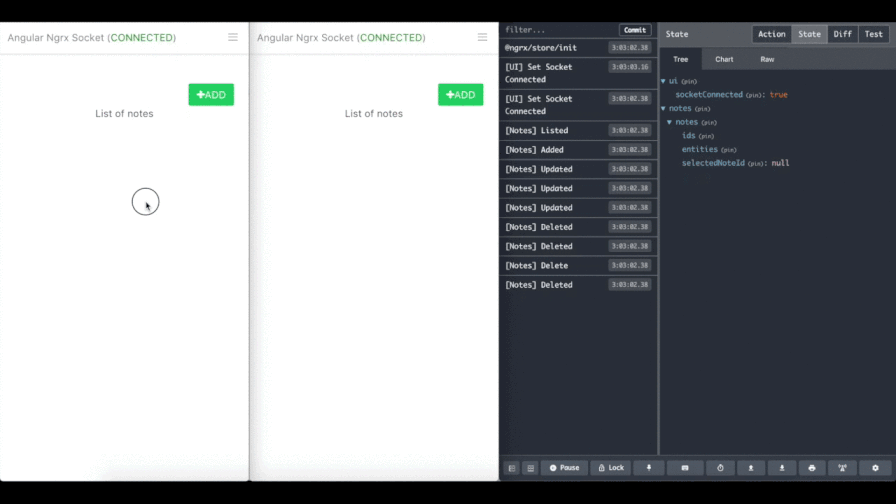The height and width of the screenshot is (504, 896).
Task: Switch to the Diff inspector tab
Action: pyautogui.click(x=842, y=34)
